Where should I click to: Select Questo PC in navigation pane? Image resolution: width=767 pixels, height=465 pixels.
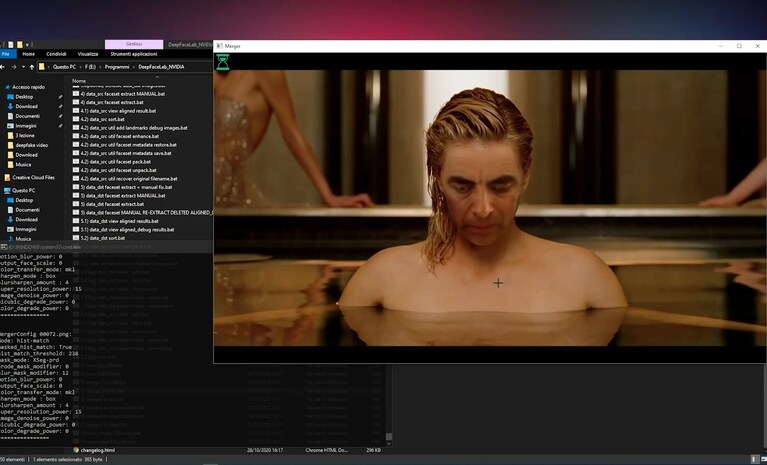pyautogui.click(x=23, y=190)
